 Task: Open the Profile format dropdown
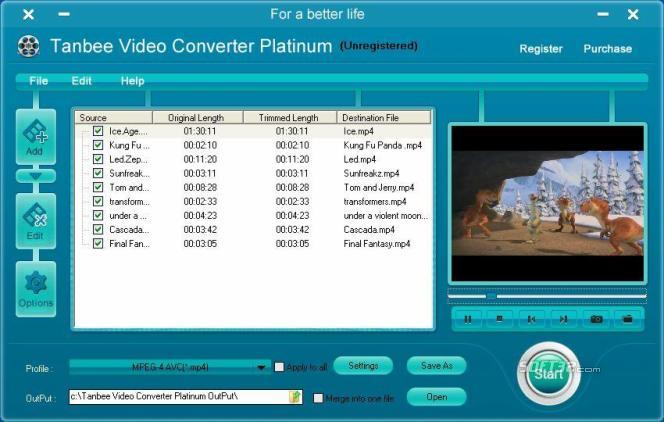170,367
